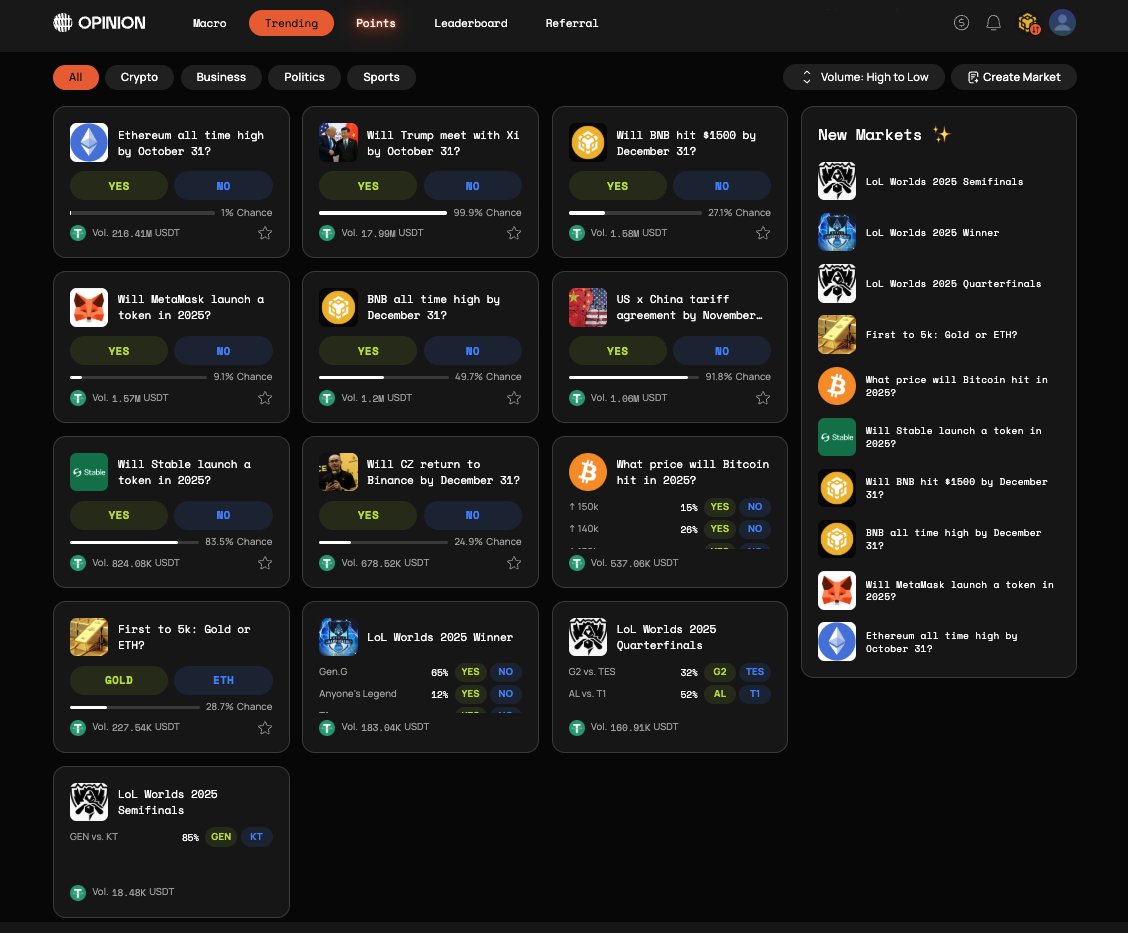Viewport: 1128px width, 933px height.
Task: Open First to 5k in New Markets list
Action: (941, 335)
